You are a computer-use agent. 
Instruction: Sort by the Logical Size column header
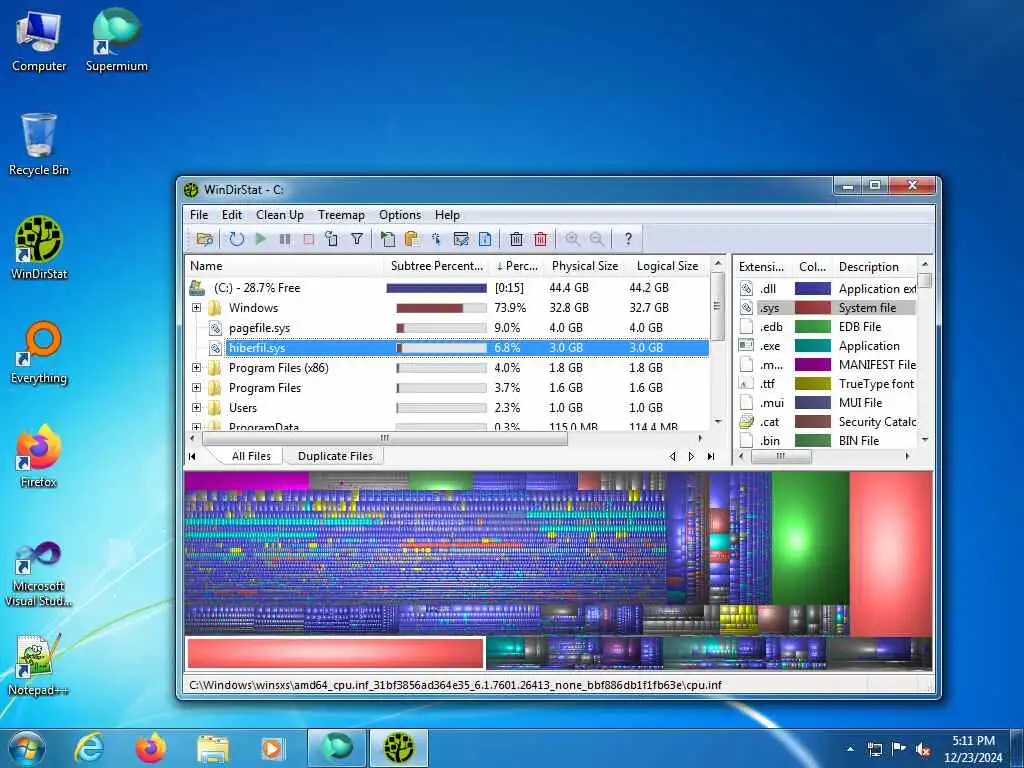tap(667, 266)
